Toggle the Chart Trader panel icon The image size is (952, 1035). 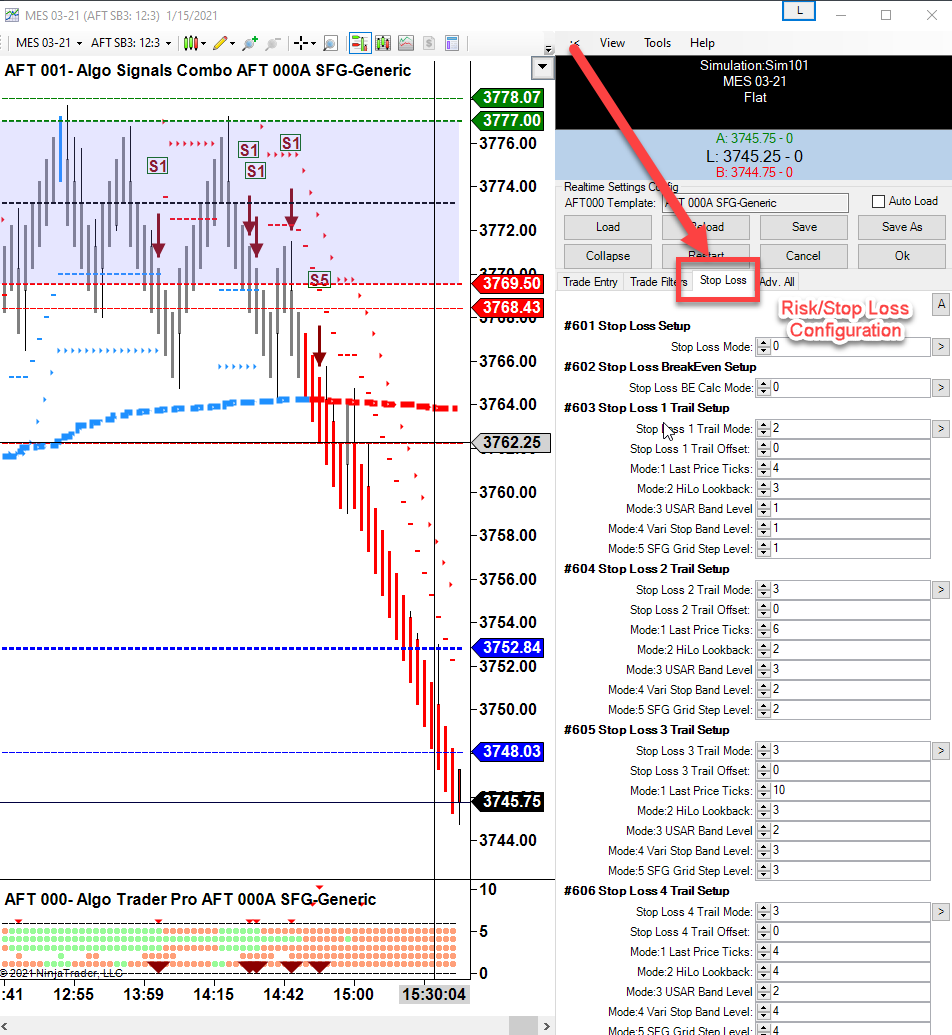coord(359,43)
